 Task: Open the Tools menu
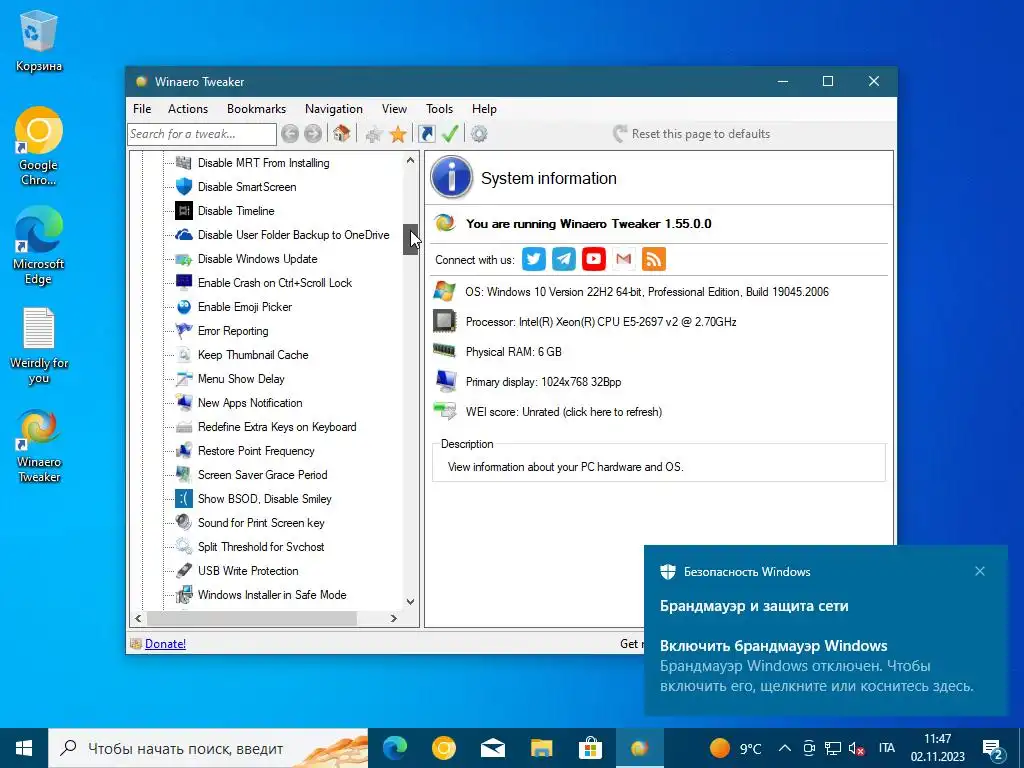[x=440, y=109]
